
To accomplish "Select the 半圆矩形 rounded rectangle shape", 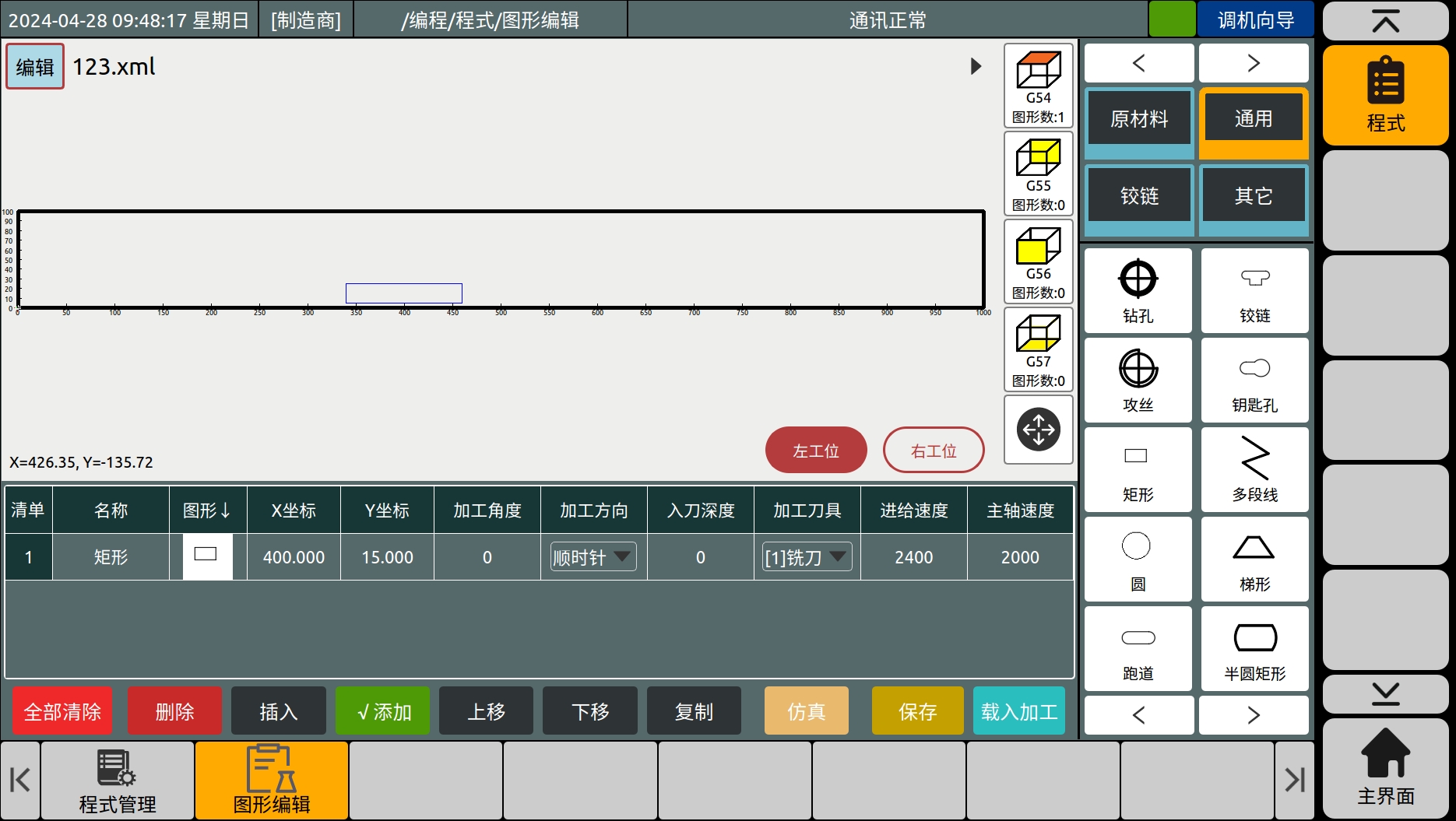I will 1254,648.
